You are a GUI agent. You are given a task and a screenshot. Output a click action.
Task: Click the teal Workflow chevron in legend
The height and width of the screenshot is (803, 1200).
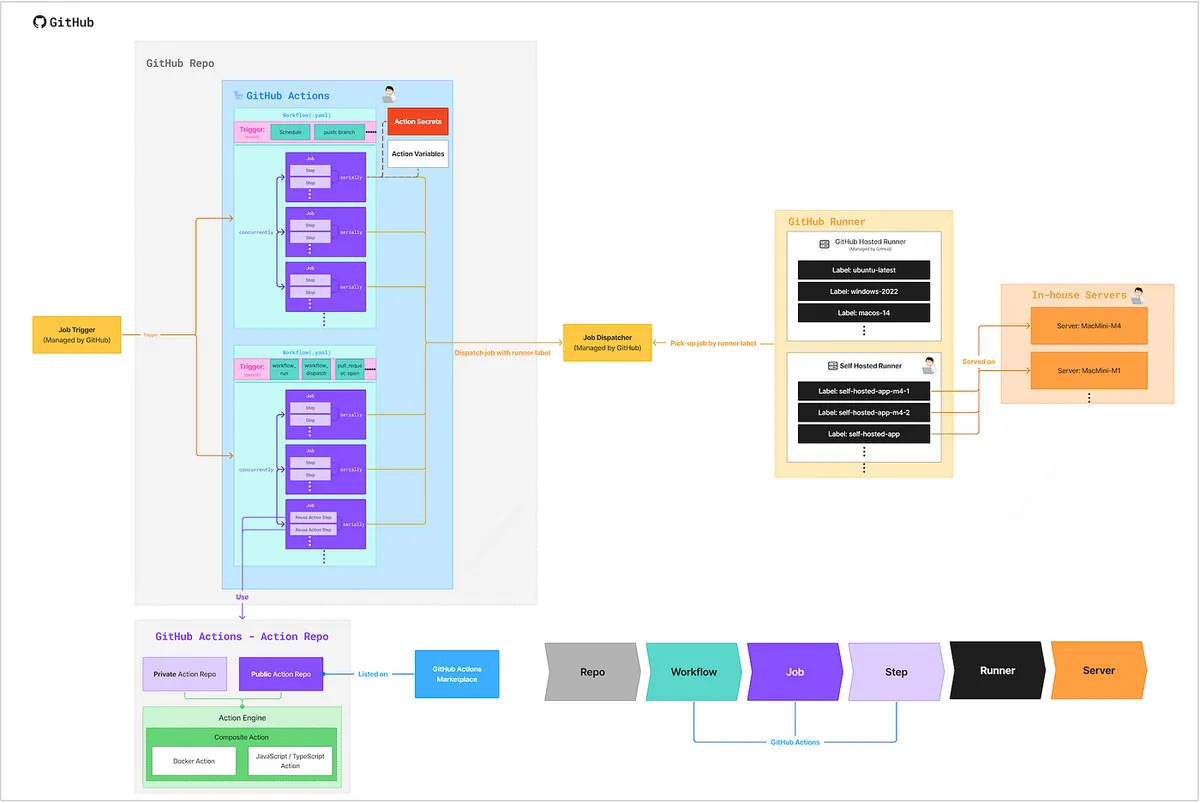click(693, 671)
